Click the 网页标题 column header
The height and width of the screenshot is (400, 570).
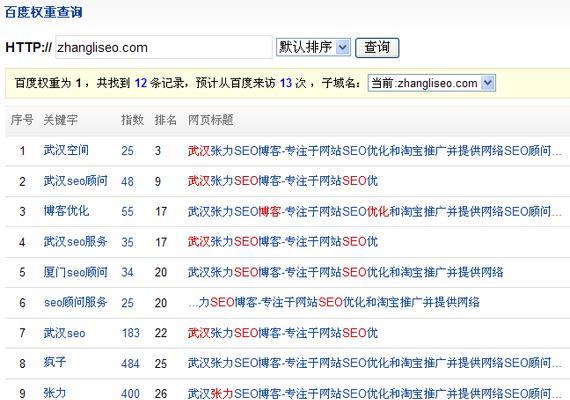coord(210,120)
